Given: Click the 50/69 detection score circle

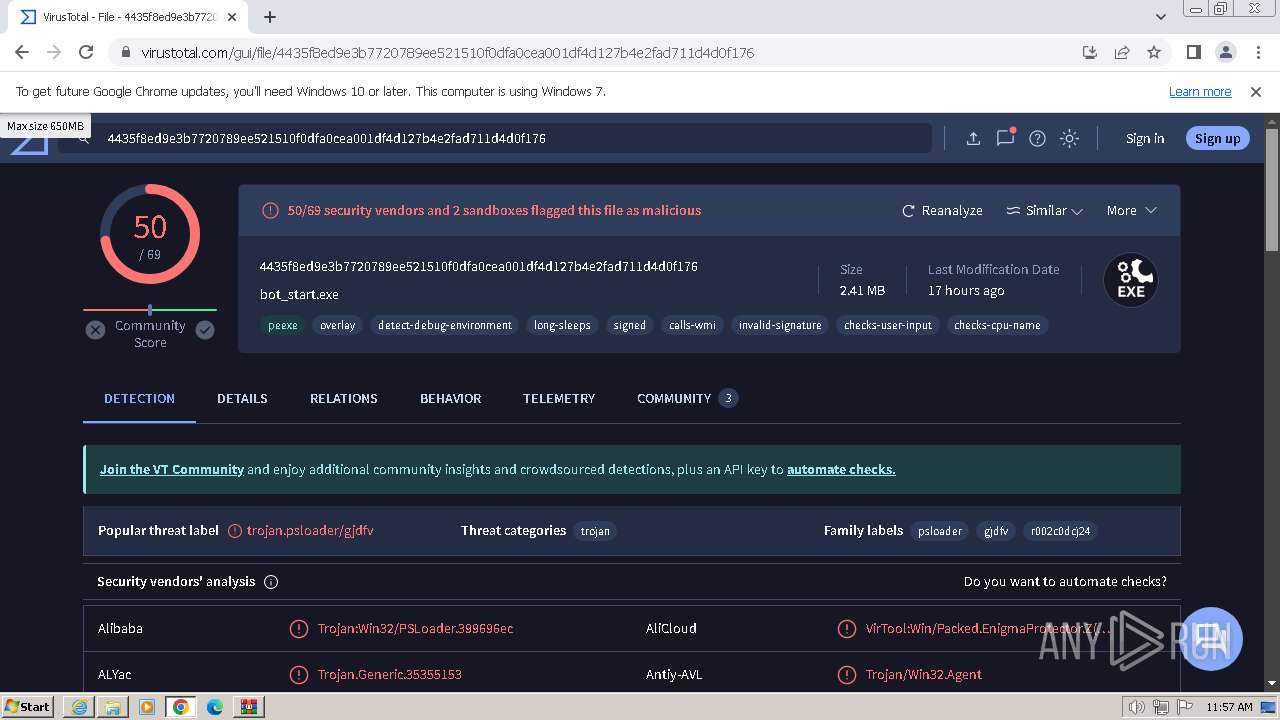Looking at the screenshot, I should point(150,235).
